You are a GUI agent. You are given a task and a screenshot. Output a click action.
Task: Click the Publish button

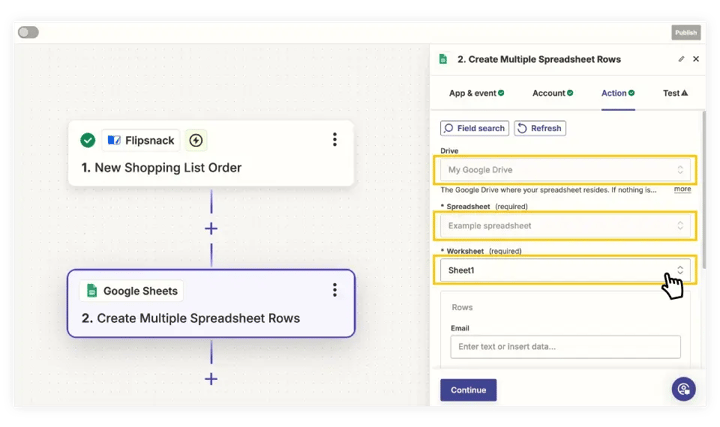[686, 33]
